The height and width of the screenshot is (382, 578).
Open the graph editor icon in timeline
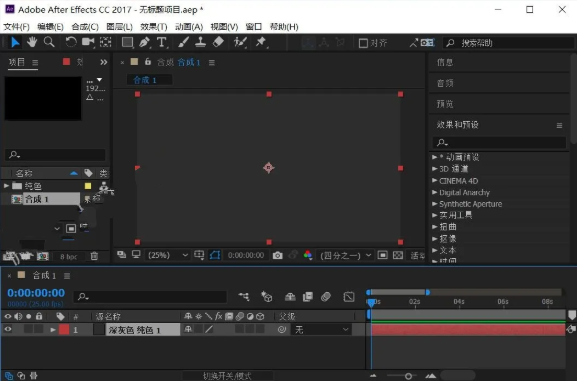click(x=349, y=296)
